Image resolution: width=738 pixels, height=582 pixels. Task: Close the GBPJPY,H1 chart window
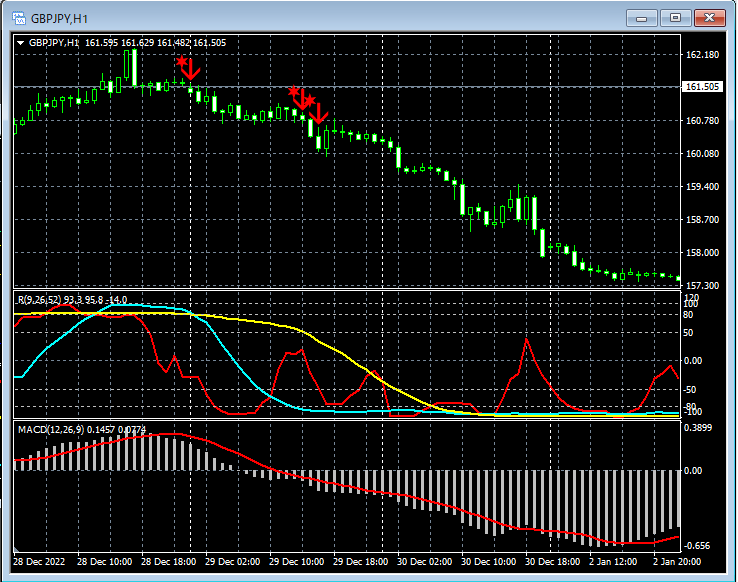point(709,17)
